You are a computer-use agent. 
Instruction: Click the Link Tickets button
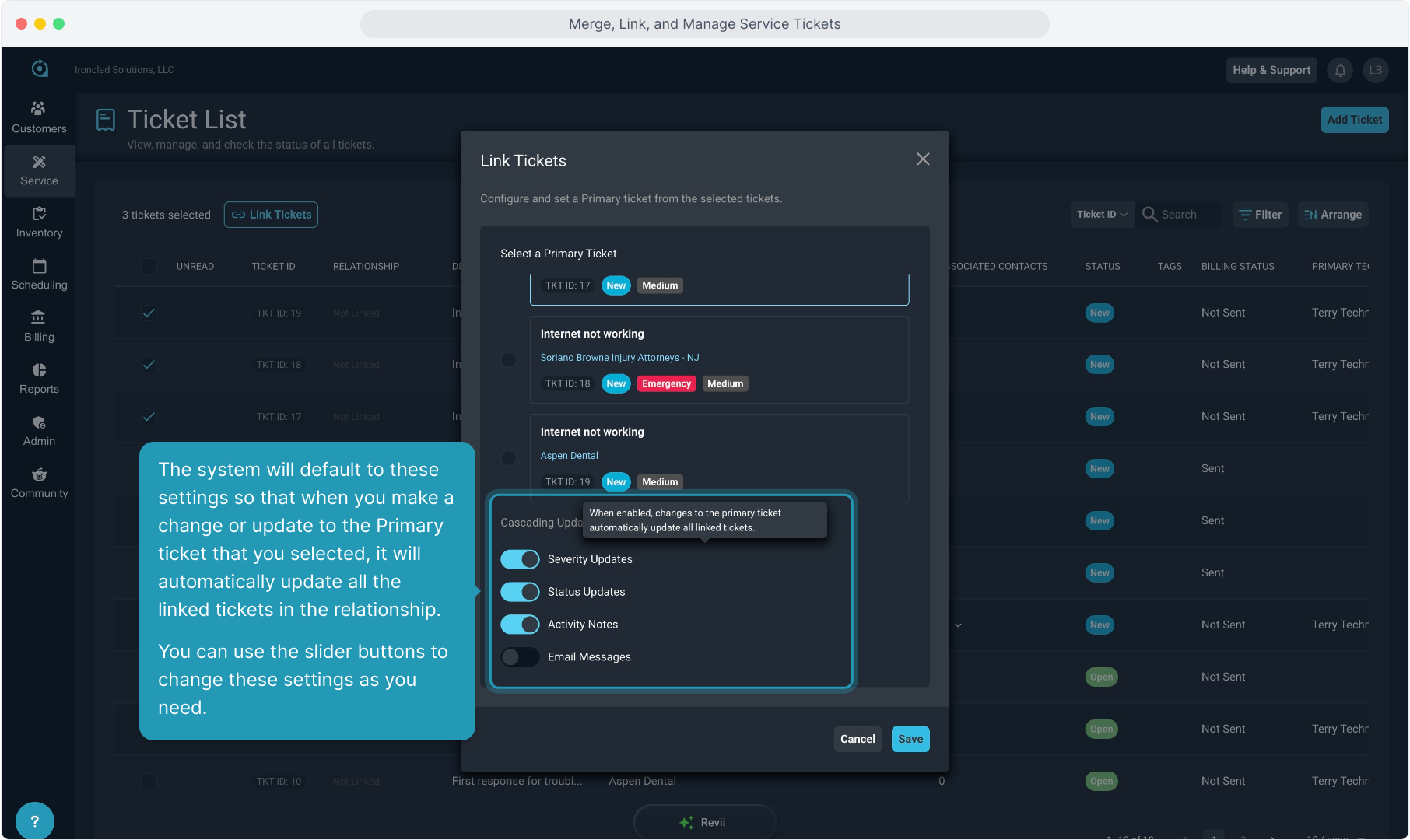[271, 215]
